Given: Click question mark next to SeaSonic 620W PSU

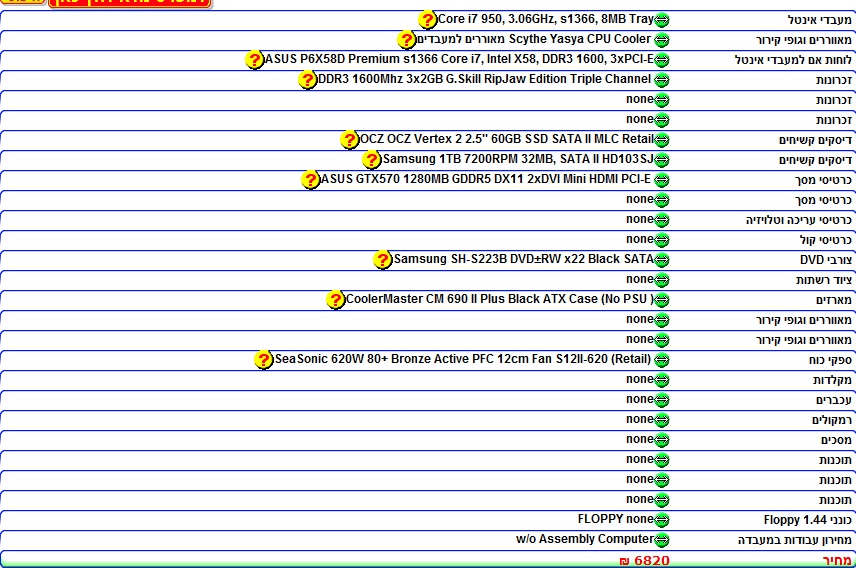Looking at the screenshot, I should coord(264,360).
